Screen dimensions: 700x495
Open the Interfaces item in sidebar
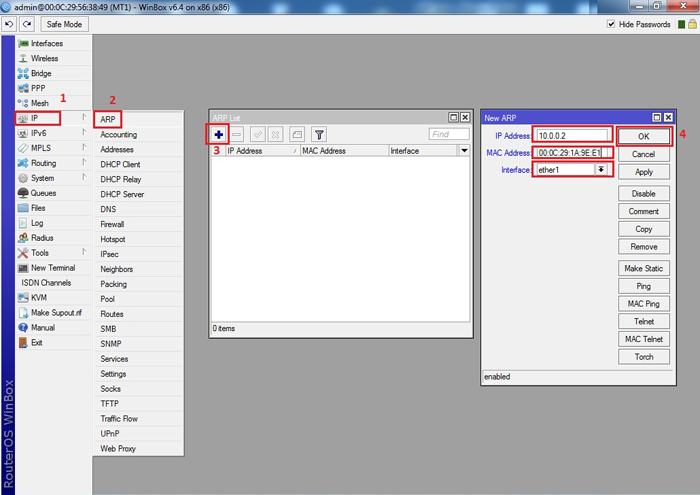click(46, 44)
